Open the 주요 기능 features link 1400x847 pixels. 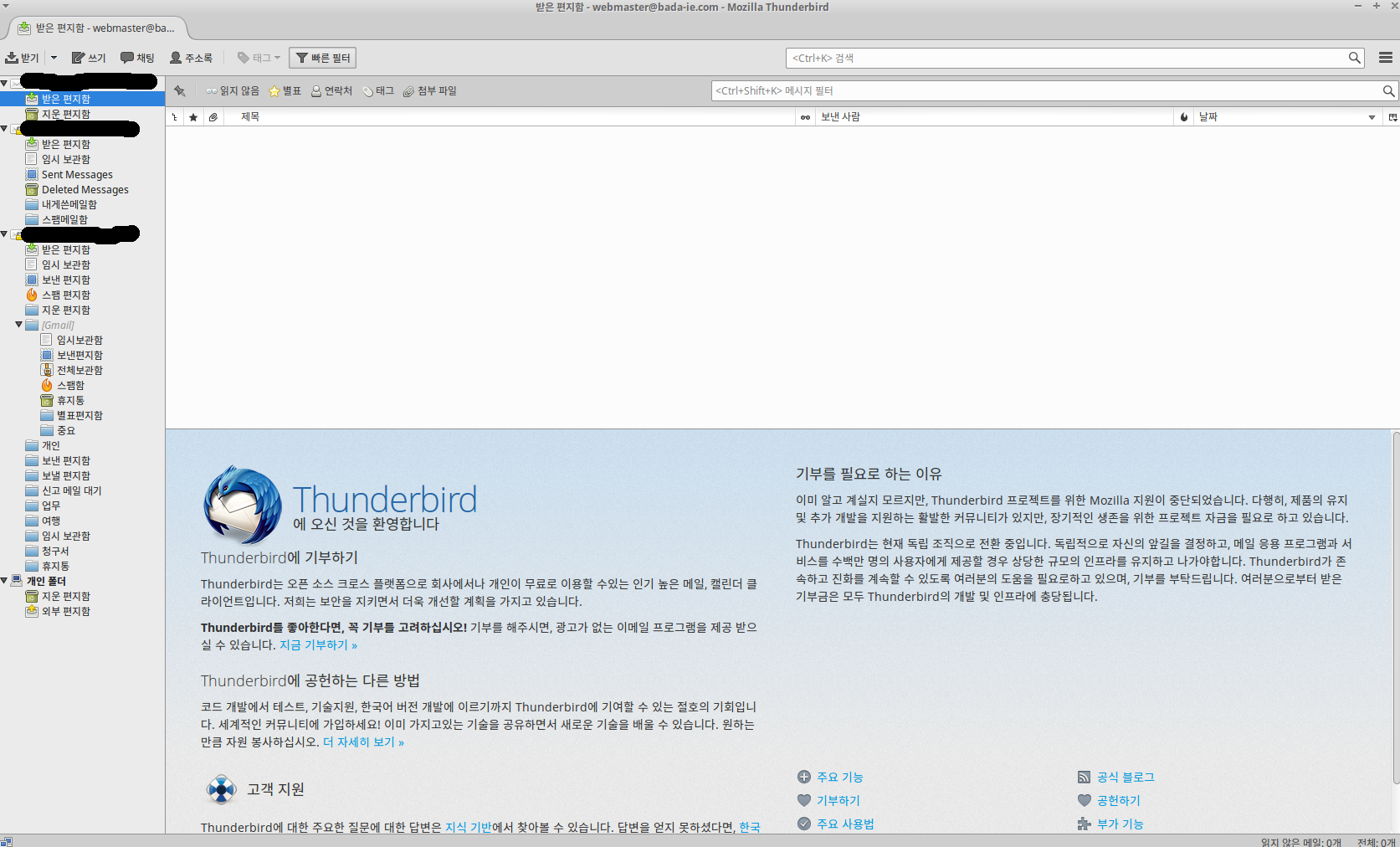[x=839, y=778]
